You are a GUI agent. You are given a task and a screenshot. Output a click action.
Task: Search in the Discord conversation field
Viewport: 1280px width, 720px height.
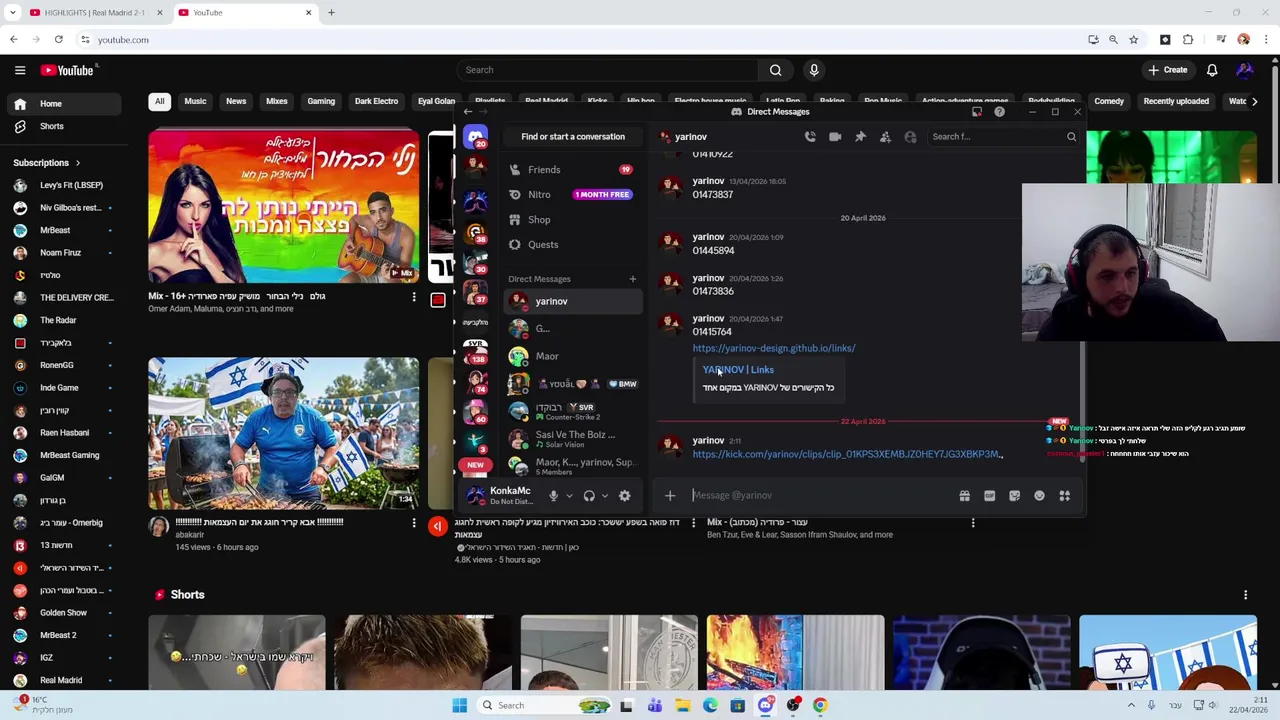click(1003, 137)
